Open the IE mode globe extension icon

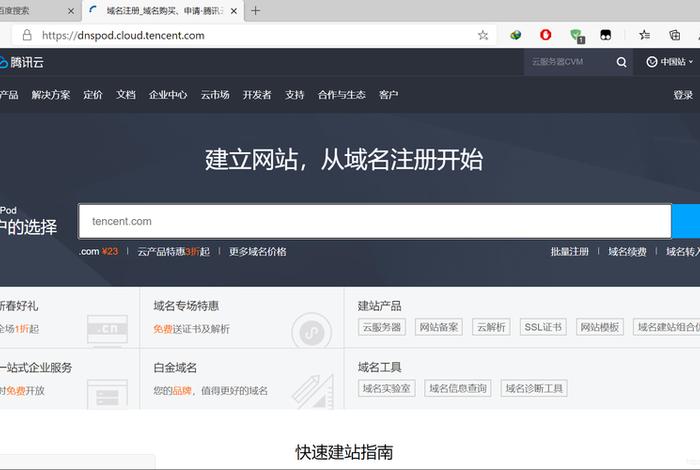(516, 35)
